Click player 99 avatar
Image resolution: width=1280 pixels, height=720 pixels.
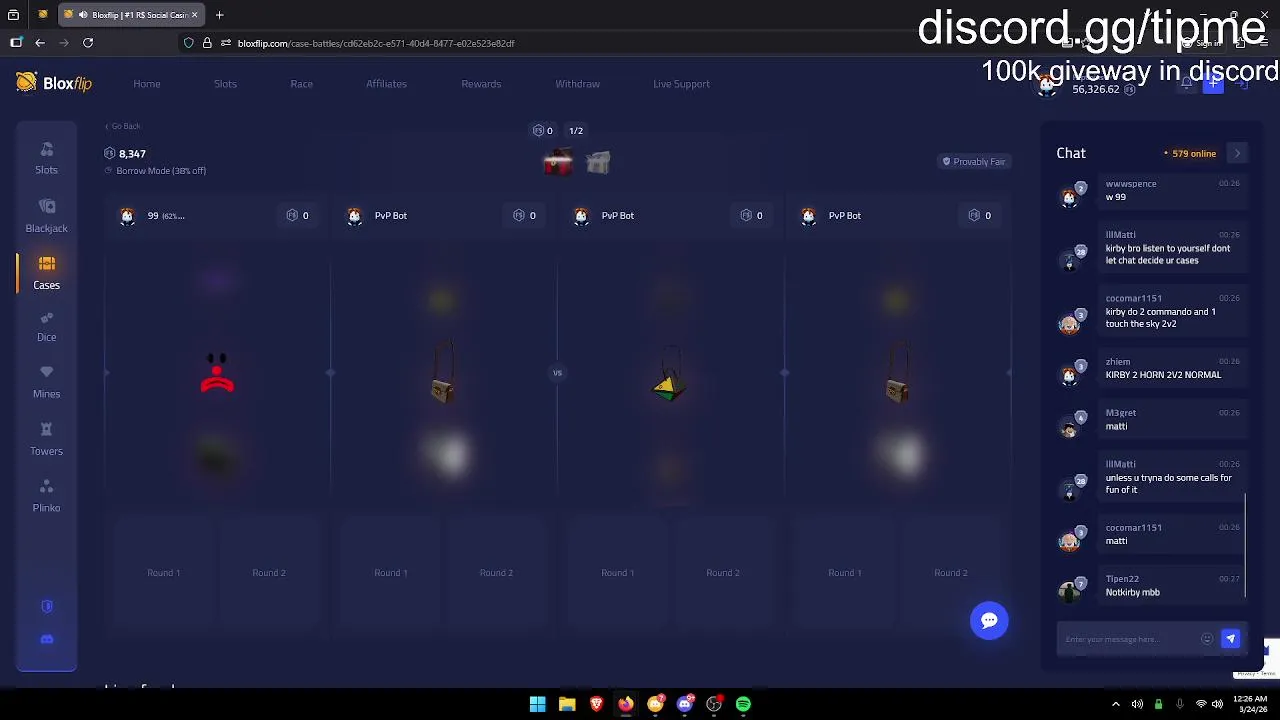127,216
